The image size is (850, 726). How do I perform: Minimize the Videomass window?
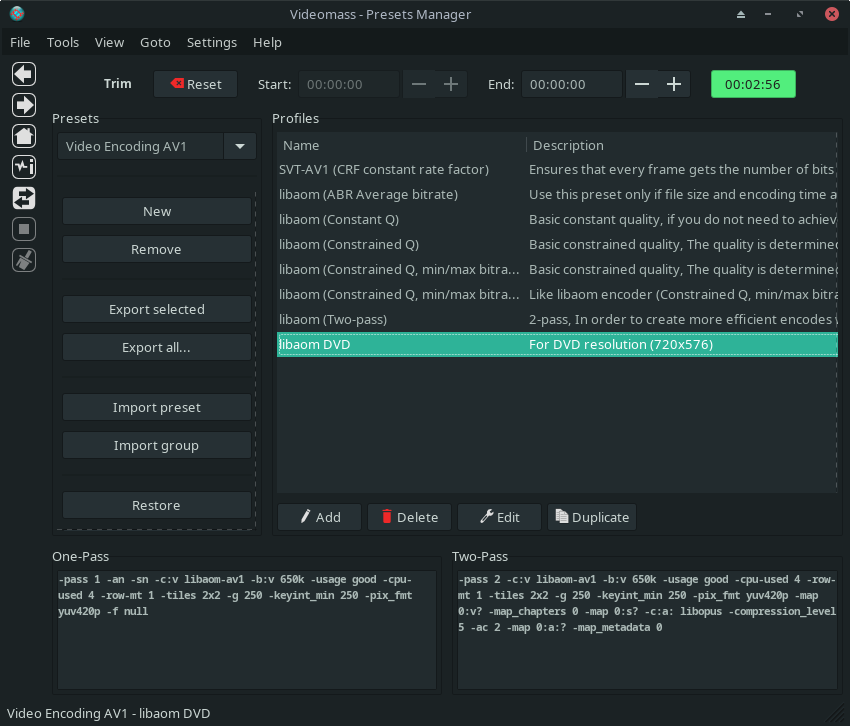click(x=768, y=15)
